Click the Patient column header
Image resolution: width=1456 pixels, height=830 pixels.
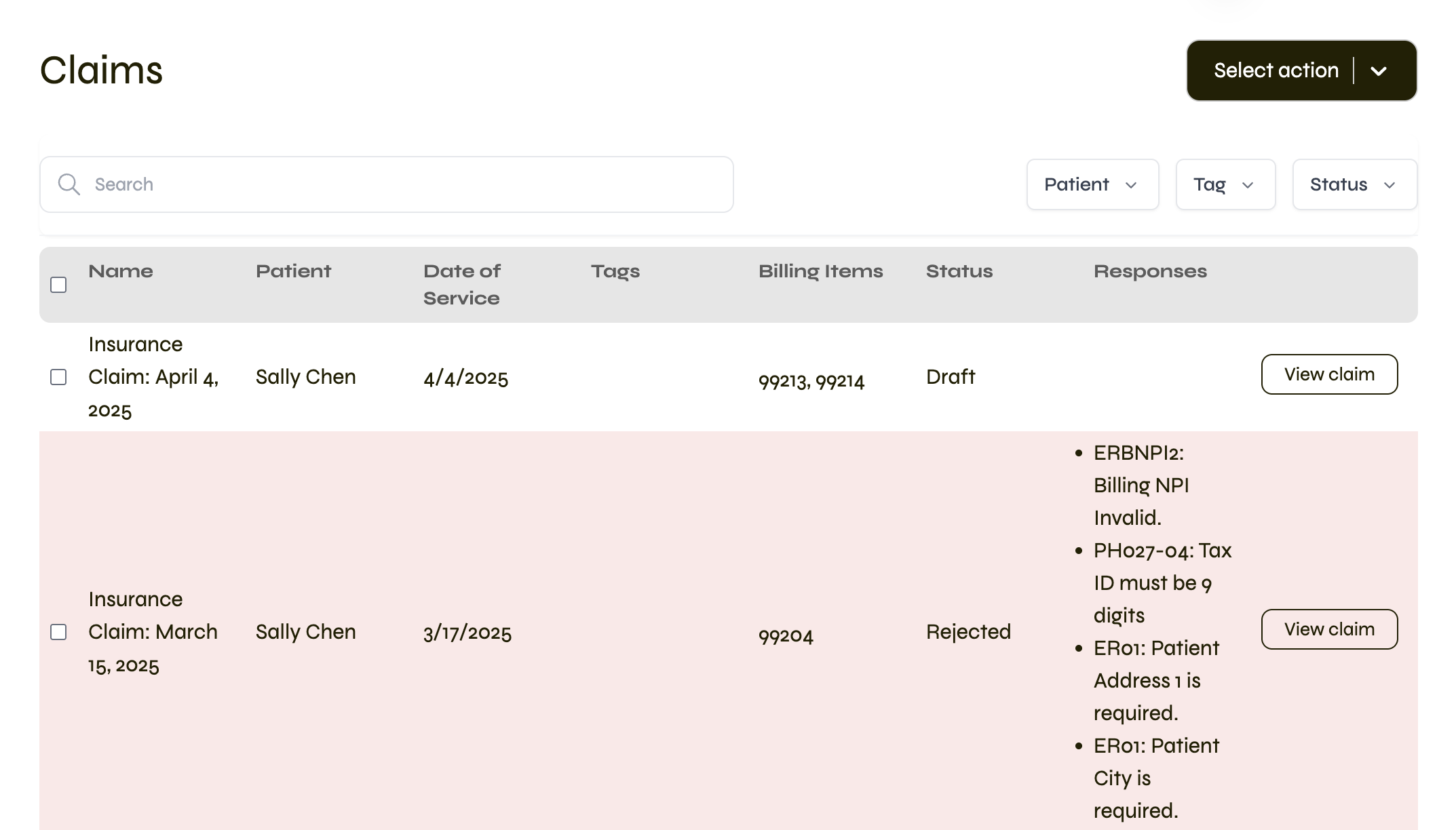(293, 271)
